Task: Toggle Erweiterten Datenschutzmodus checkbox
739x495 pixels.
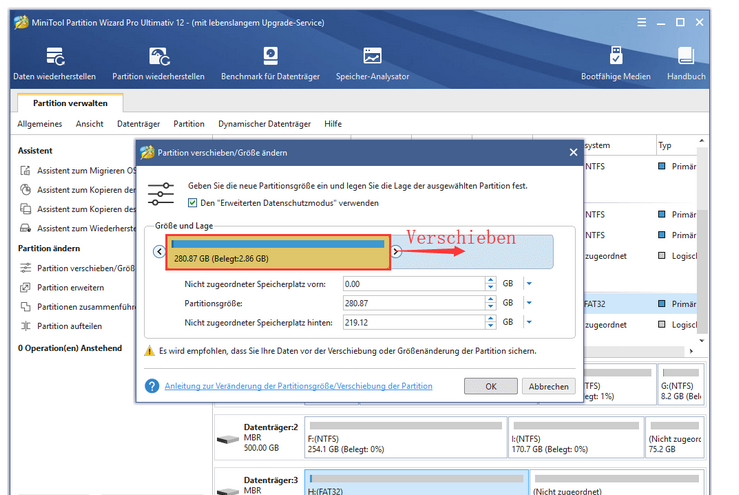Action: click(192, 203)
